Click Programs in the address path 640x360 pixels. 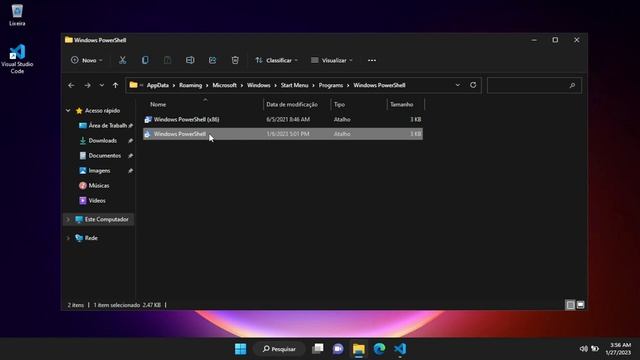click(x=331, y=85)
